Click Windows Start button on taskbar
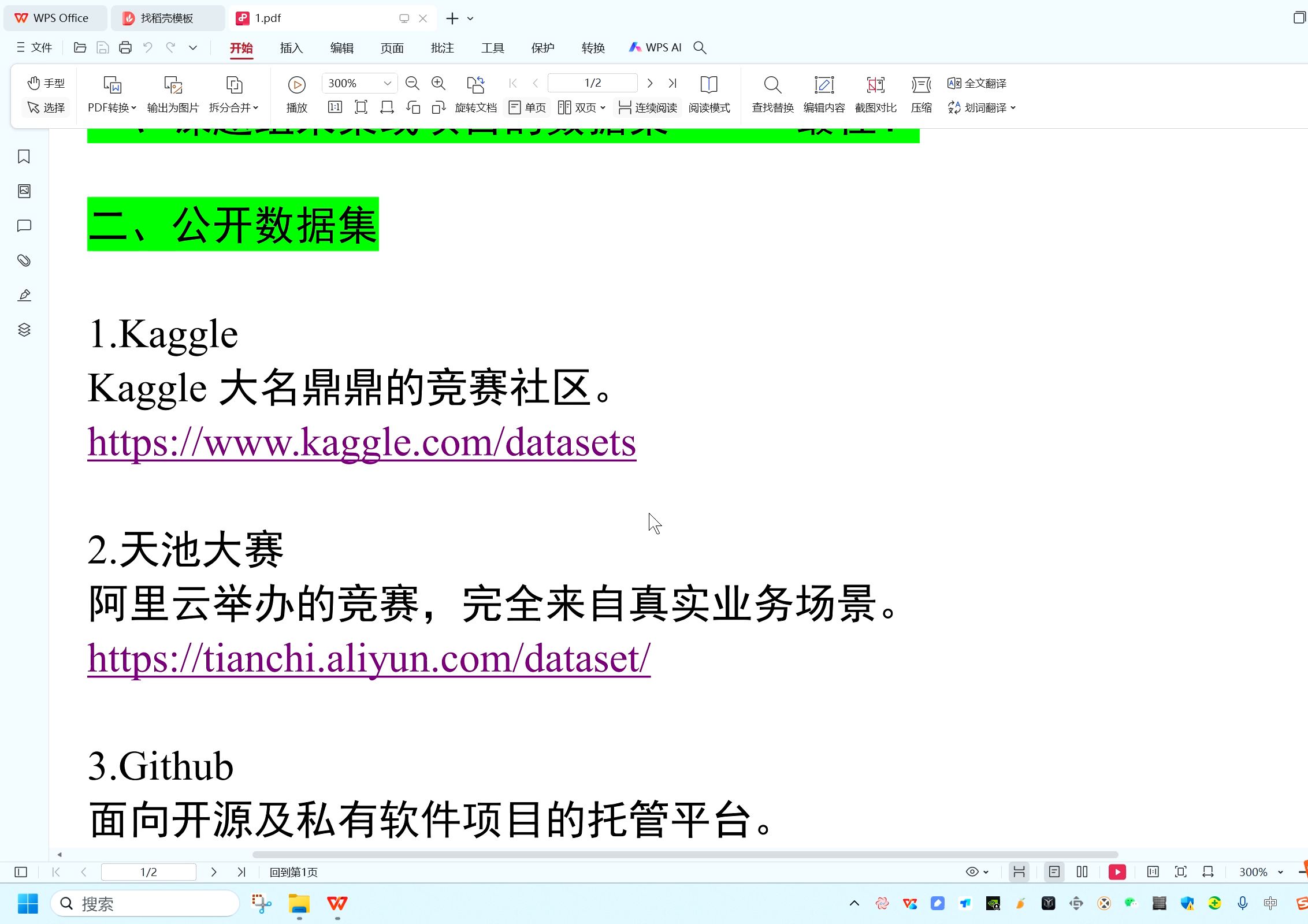 pos(28,904)
